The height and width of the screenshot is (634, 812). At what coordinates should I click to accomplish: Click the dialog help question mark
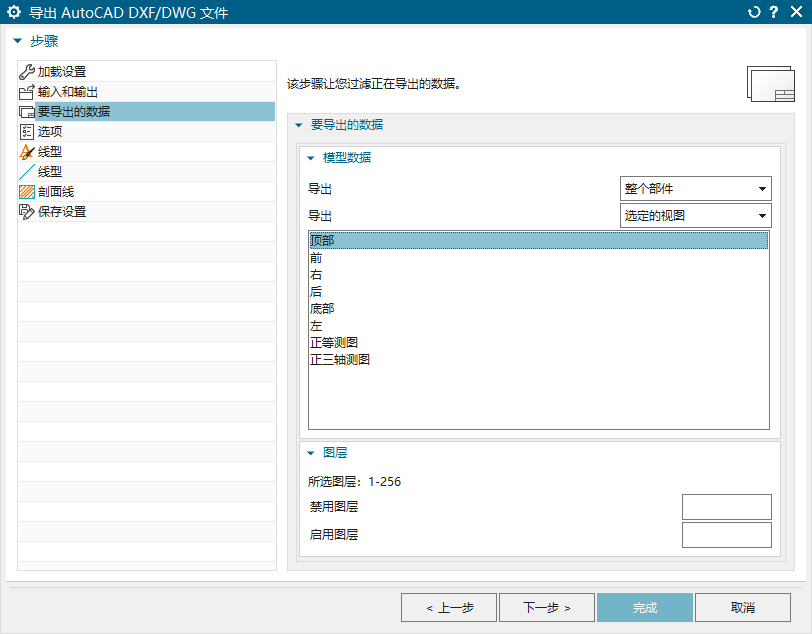(x=775, y=12)
